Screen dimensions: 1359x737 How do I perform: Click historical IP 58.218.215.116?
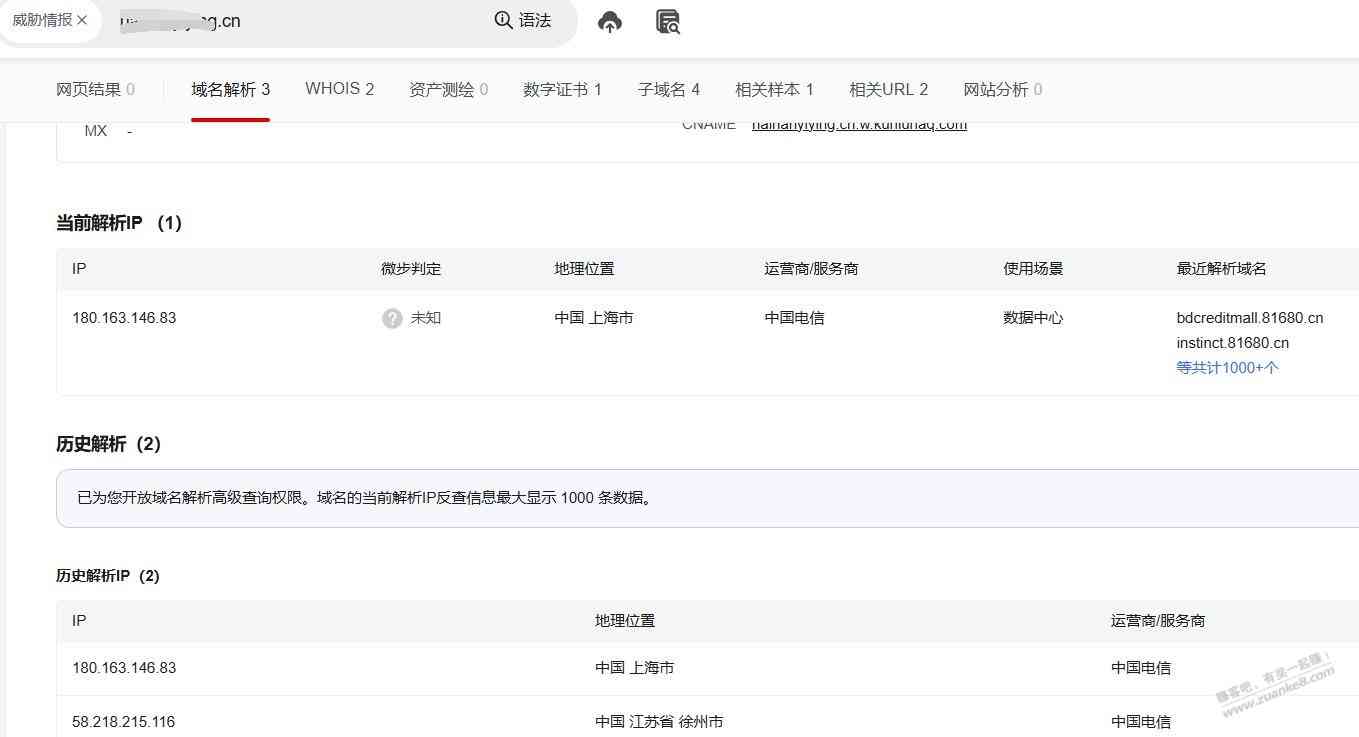124,721
